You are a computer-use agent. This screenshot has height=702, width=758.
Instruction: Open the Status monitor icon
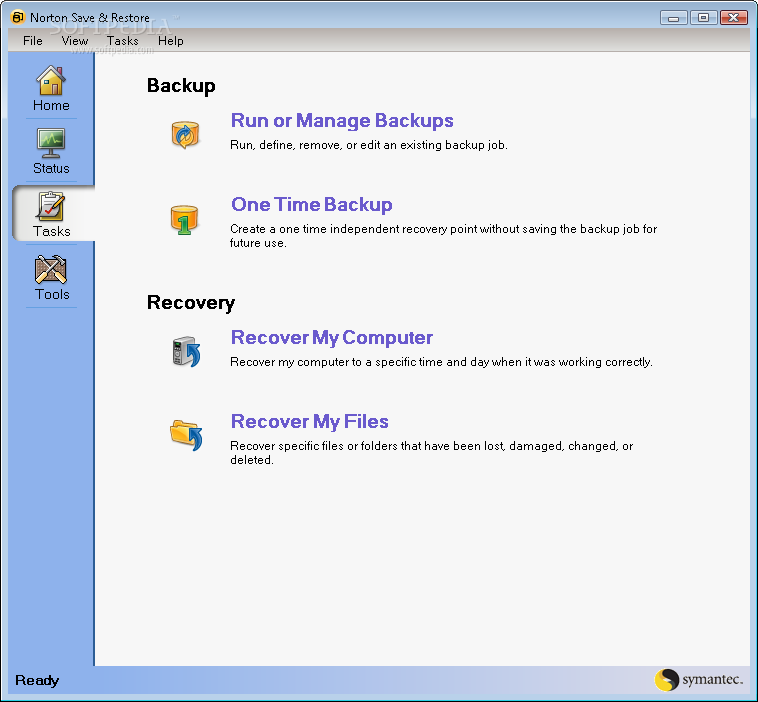tap(51, 143)
